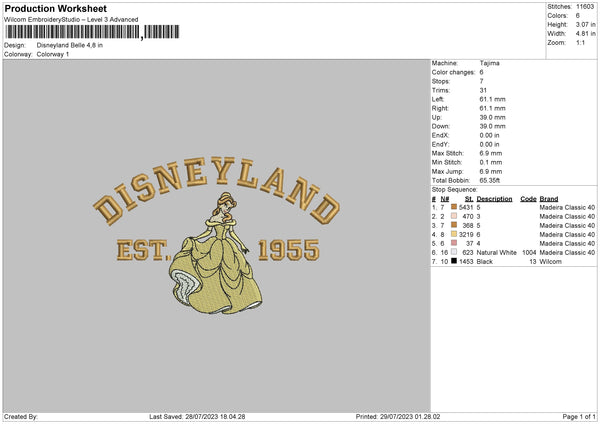Click the 1955 embroidered text
Image resolution: width=600 pixels, height=424 pixels.
289,250
